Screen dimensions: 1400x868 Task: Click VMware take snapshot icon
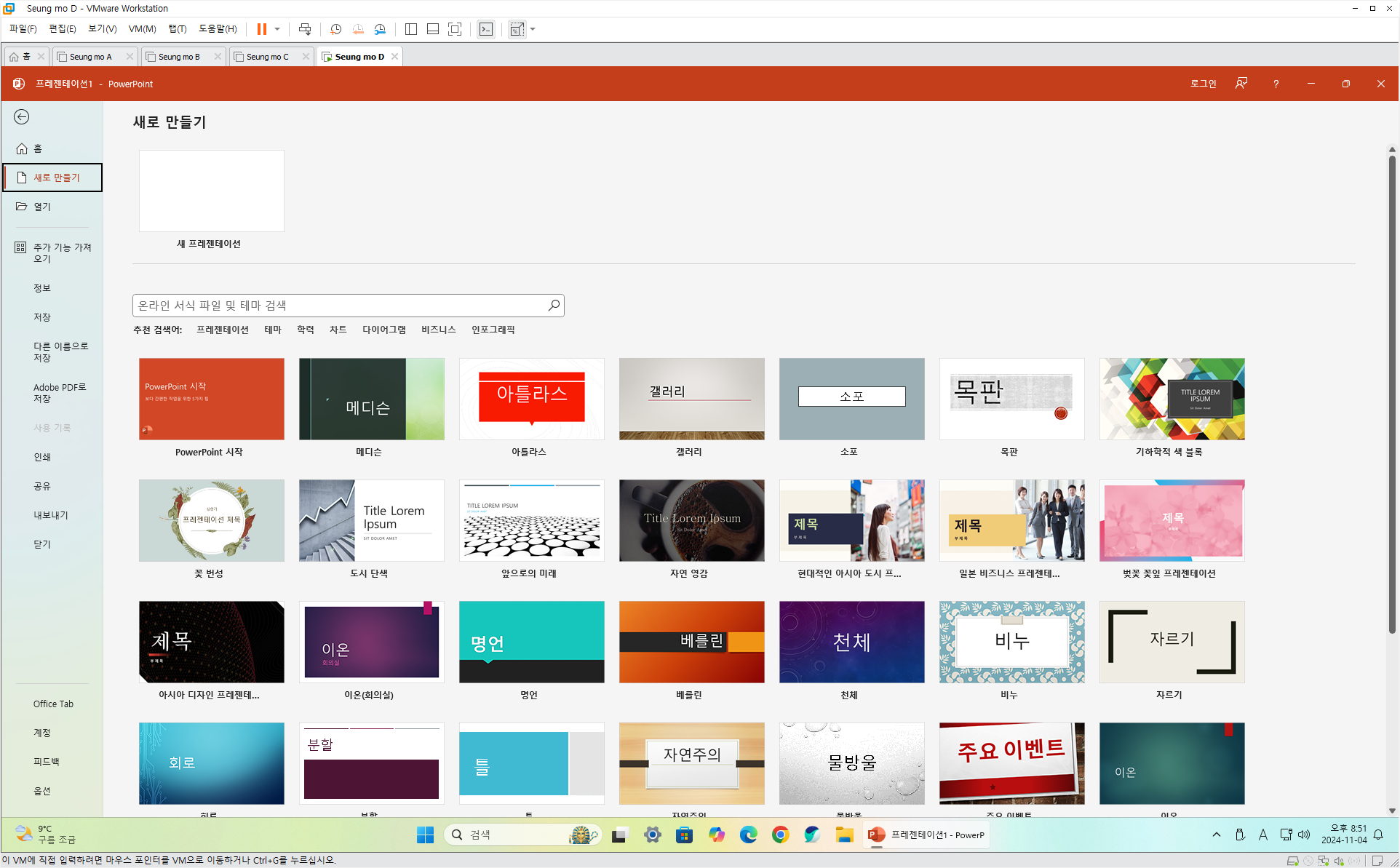[335, 29]
